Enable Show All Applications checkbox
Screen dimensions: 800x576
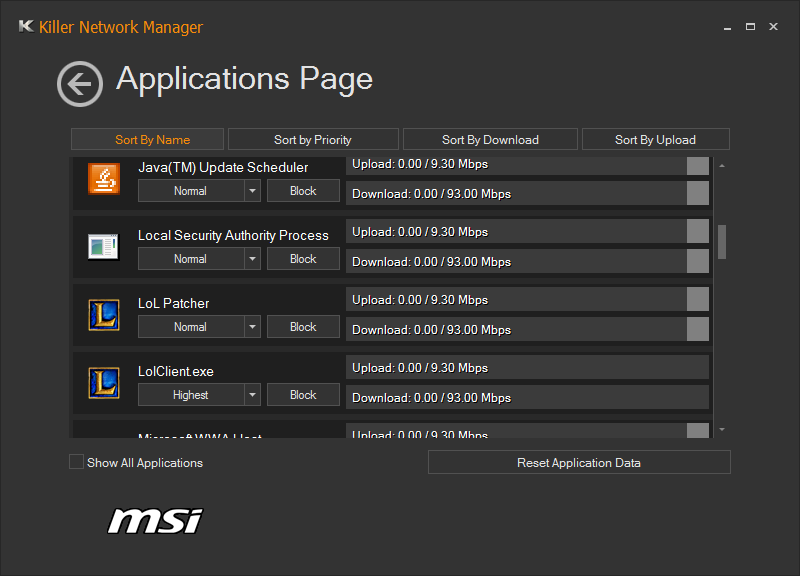[76, 462]
